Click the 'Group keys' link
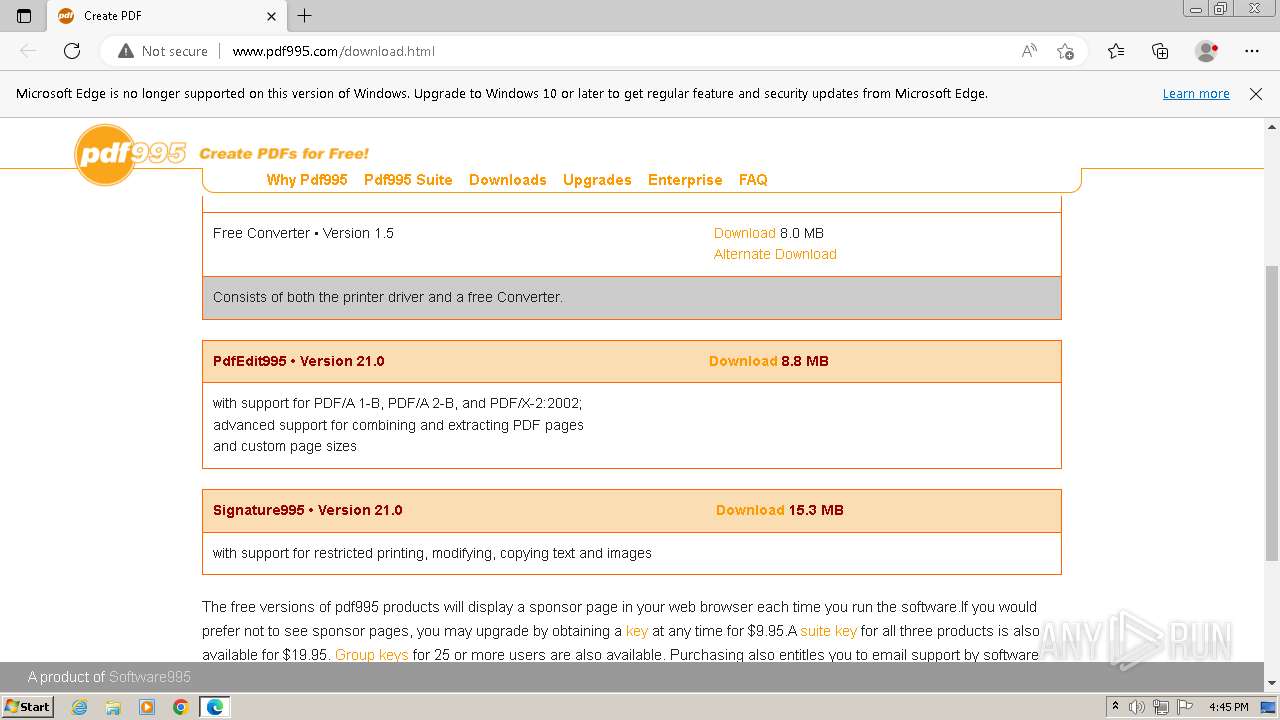 pos(372,655)
